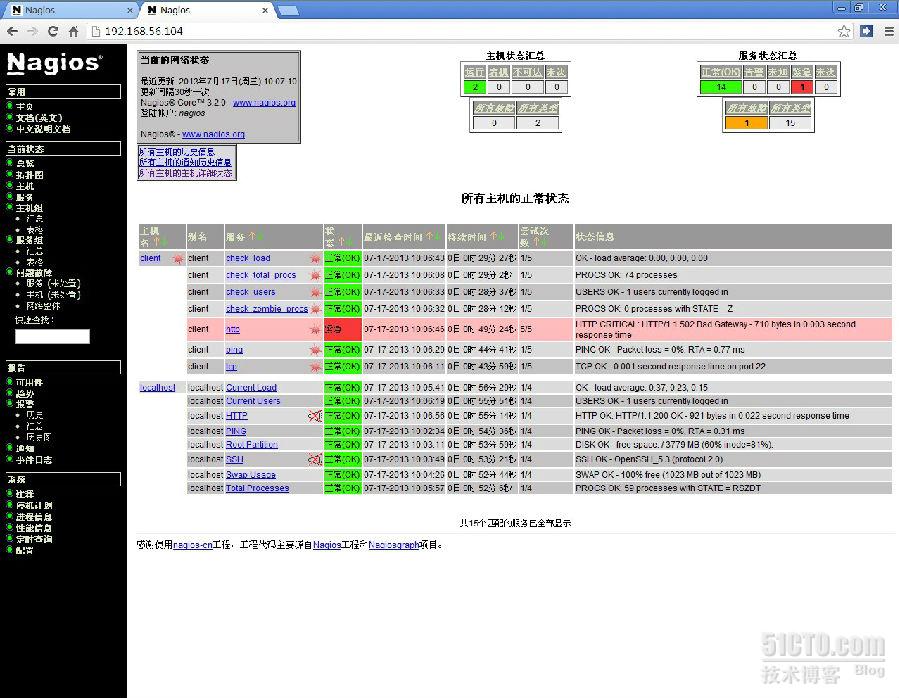Click notifications-disabled icon in localhost HTTP row

pyautogui.click(x=315, y=416)
